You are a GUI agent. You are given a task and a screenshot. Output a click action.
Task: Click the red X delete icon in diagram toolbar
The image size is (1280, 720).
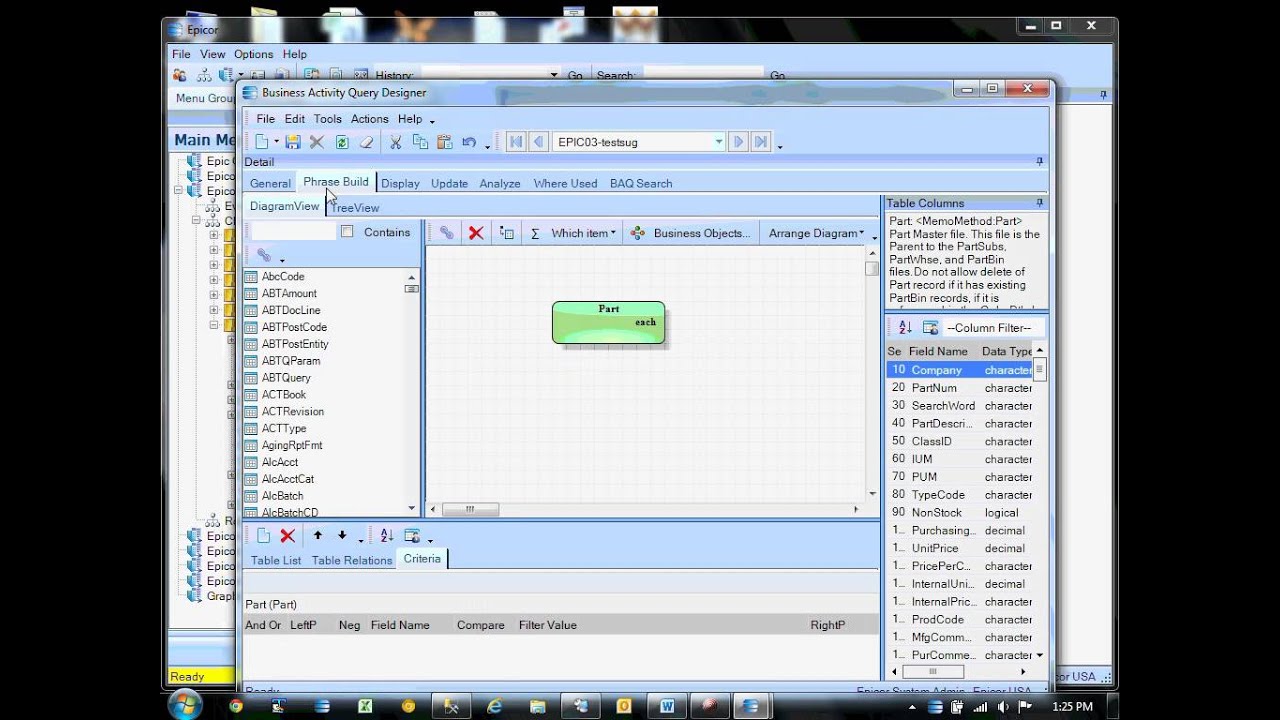(476, 233)
